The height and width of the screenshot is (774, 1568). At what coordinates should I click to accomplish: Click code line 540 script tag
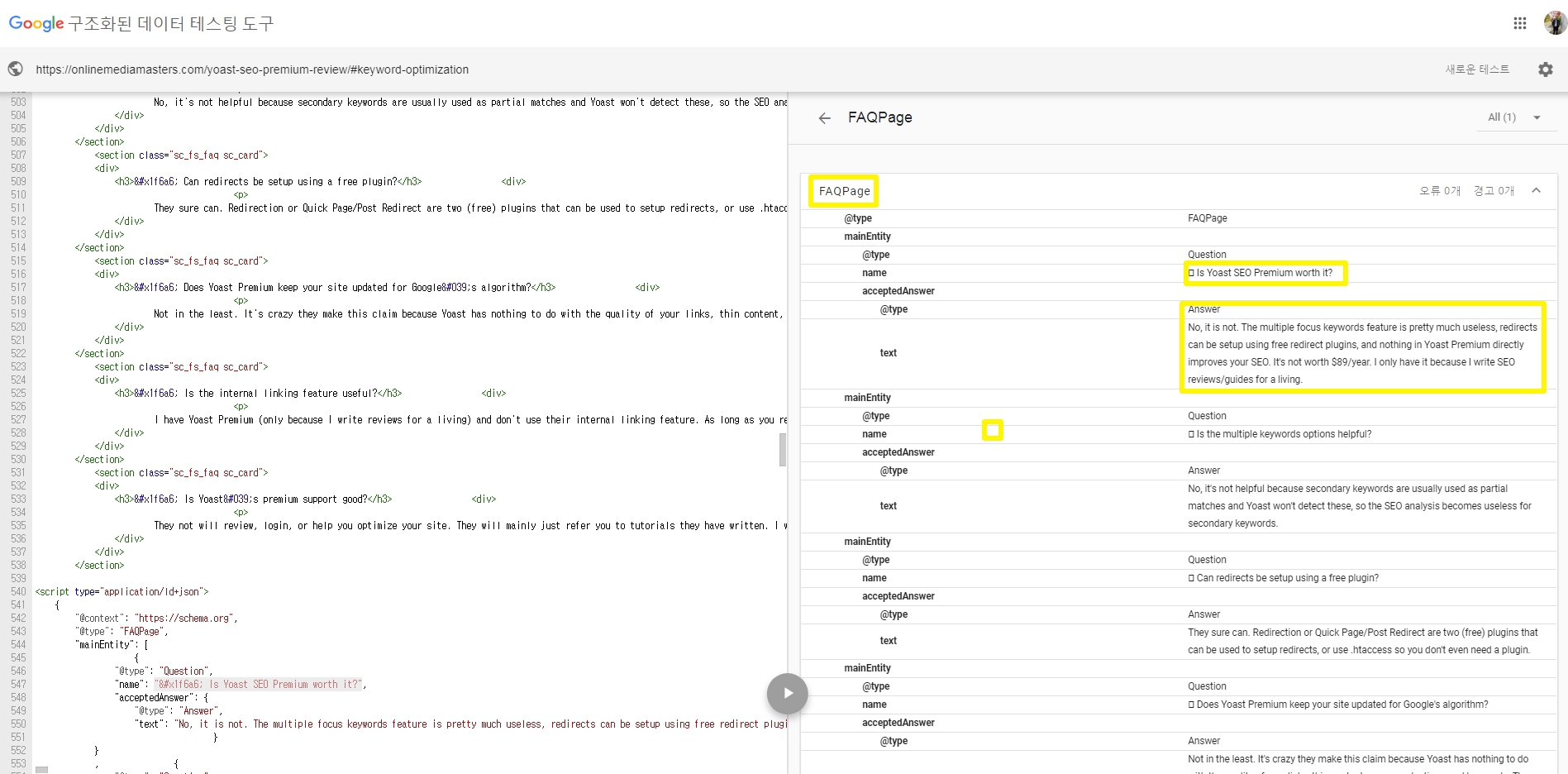[122, 592]
